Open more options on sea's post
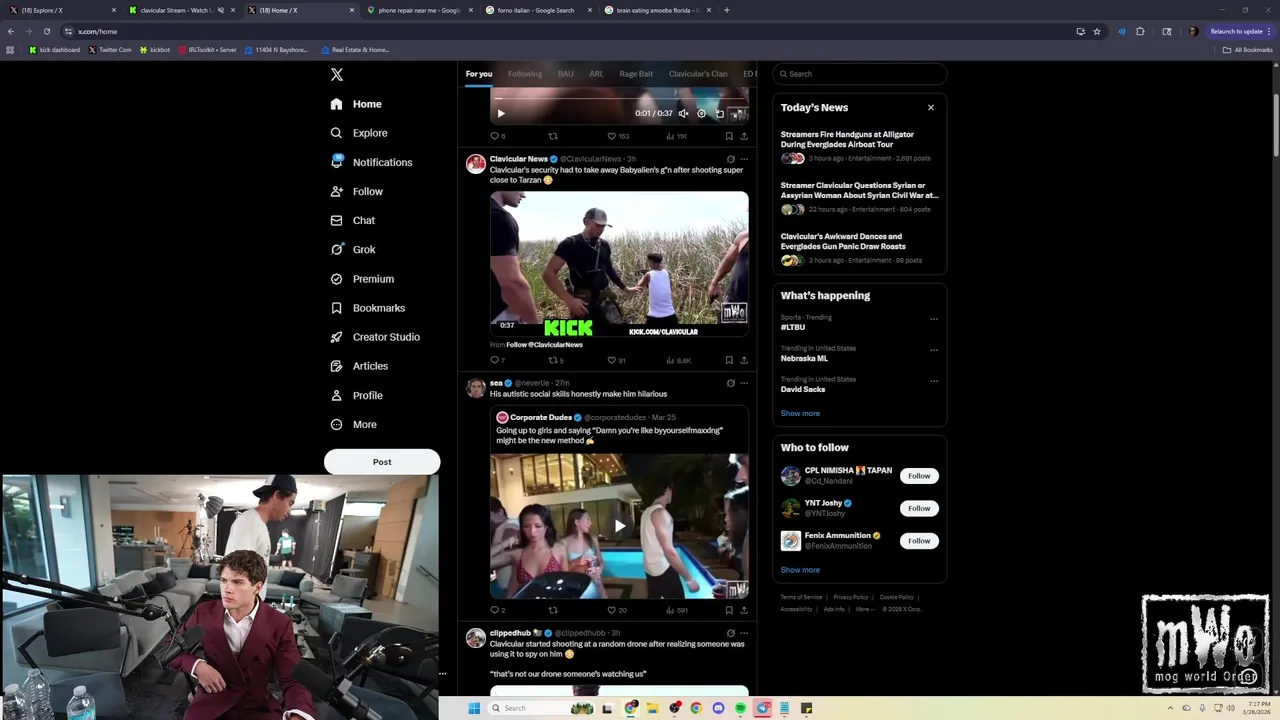 744,383
